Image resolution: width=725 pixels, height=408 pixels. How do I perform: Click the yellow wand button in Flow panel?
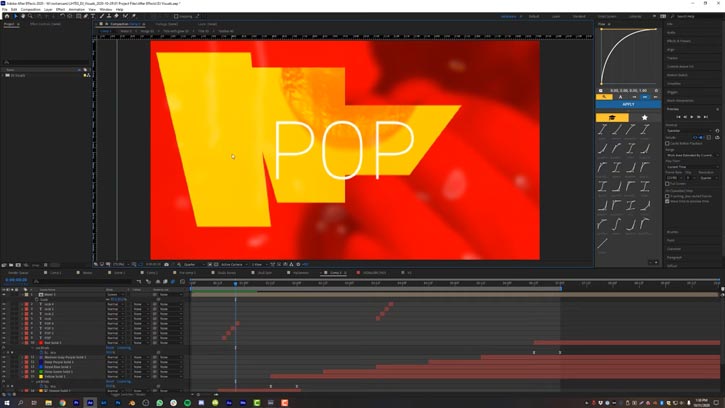point(604,97)
